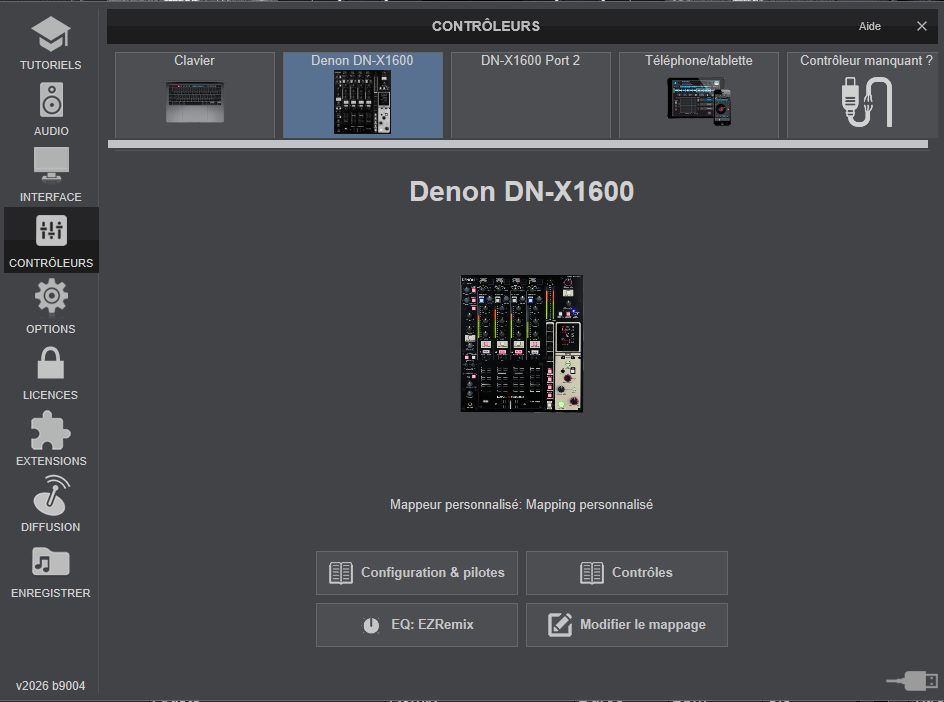Open the Téléphone/tablette tab
Screen dimensions: 944x702
coord(698,95)
